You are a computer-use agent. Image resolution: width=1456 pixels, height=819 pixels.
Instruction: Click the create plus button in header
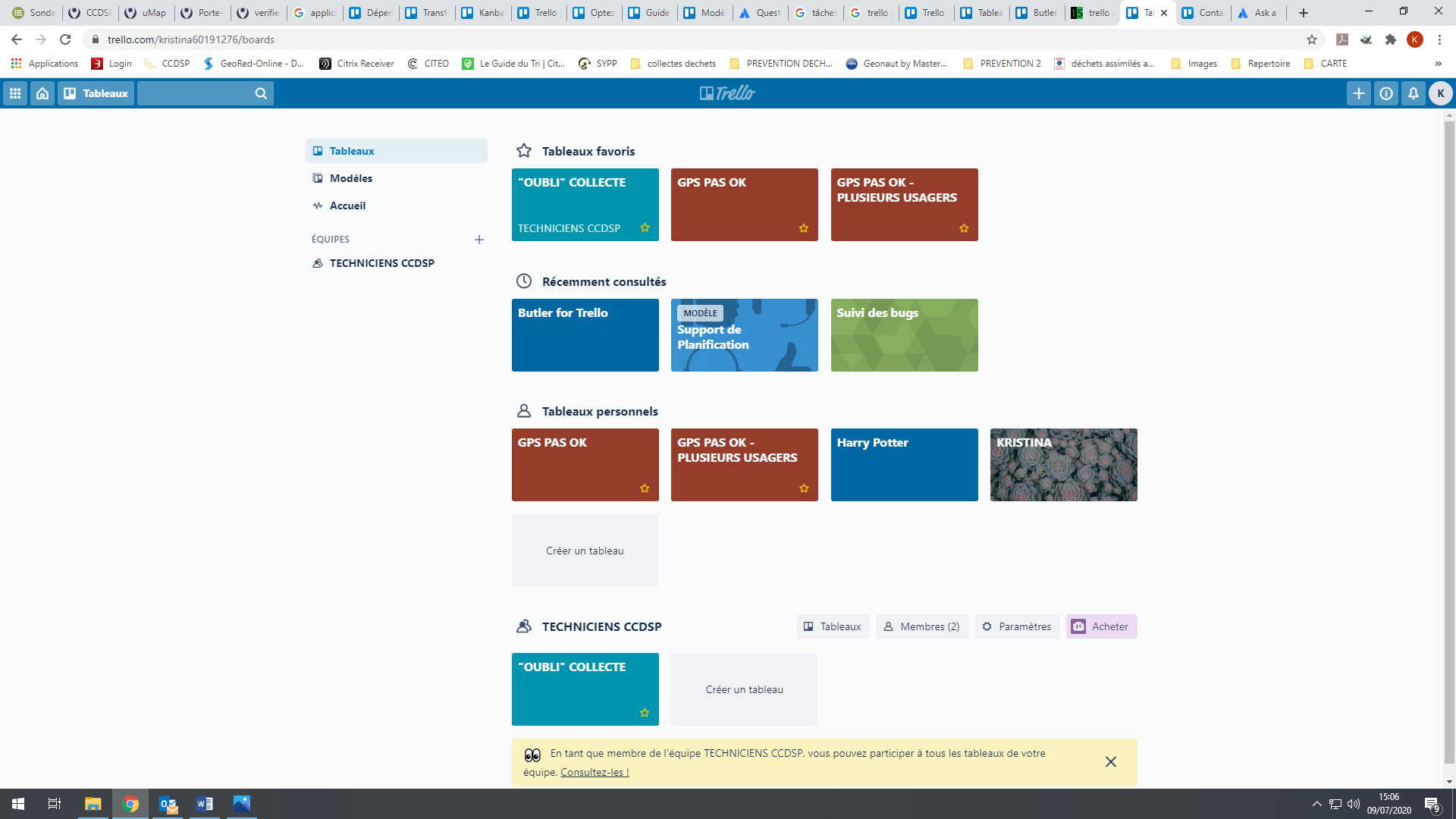[x=1359, y=93]
